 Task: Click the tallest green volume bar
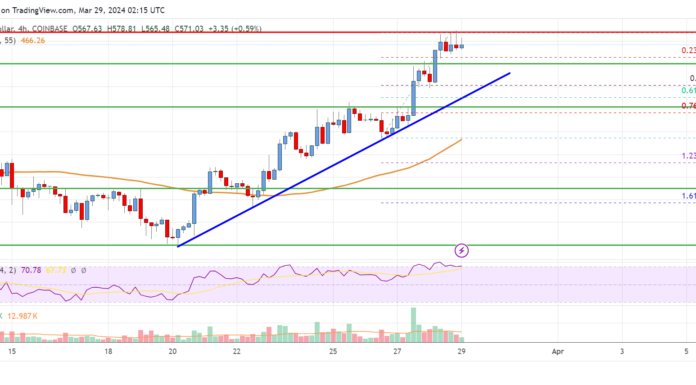pyautogui.click(x=414, y=325)
